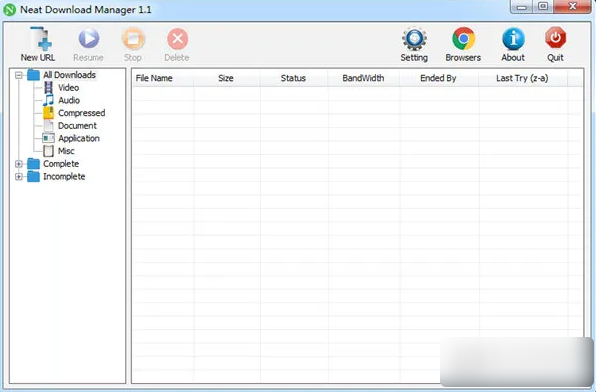Select the Document category label
Image resolution: width=596 pixels, height=392 pixels.
pyautogui.click(x=77, y=125)
